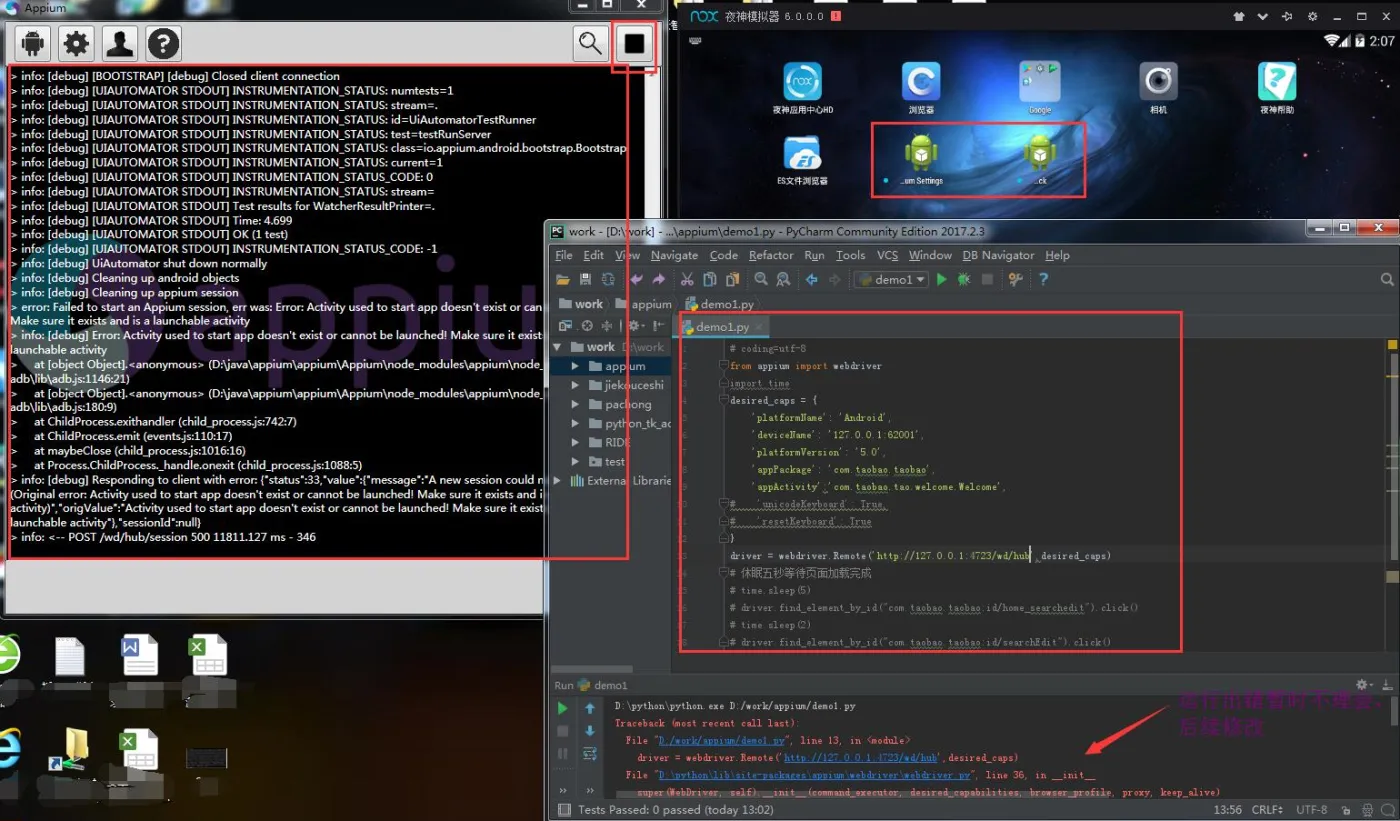Toggle soft-wrap in Run panel
Screen dimensions: 1400x821
click(590, 753)
